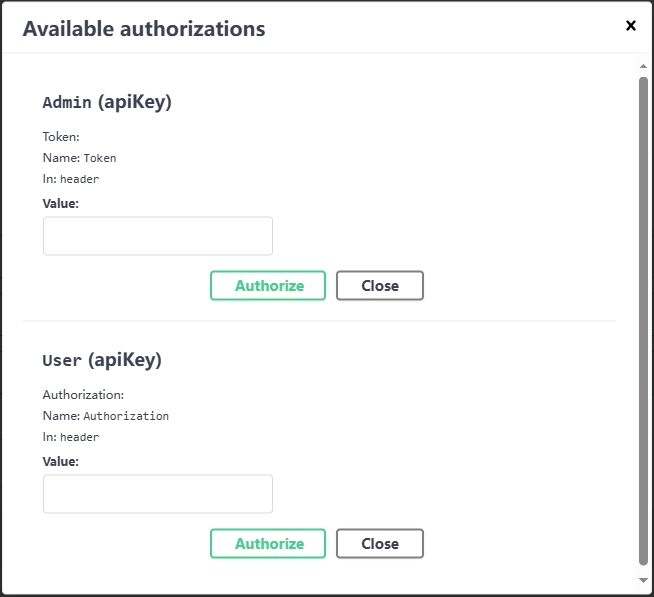Click the Admin (apiKey) heading
The width and height of the screenshot is (654, 597).
point(107,102)
